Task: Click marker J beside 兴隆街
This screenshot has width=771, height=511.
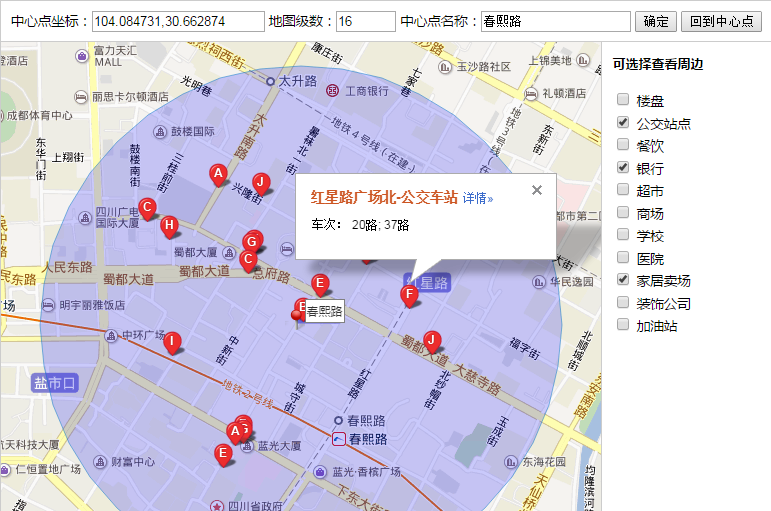Action: (261, 182)
